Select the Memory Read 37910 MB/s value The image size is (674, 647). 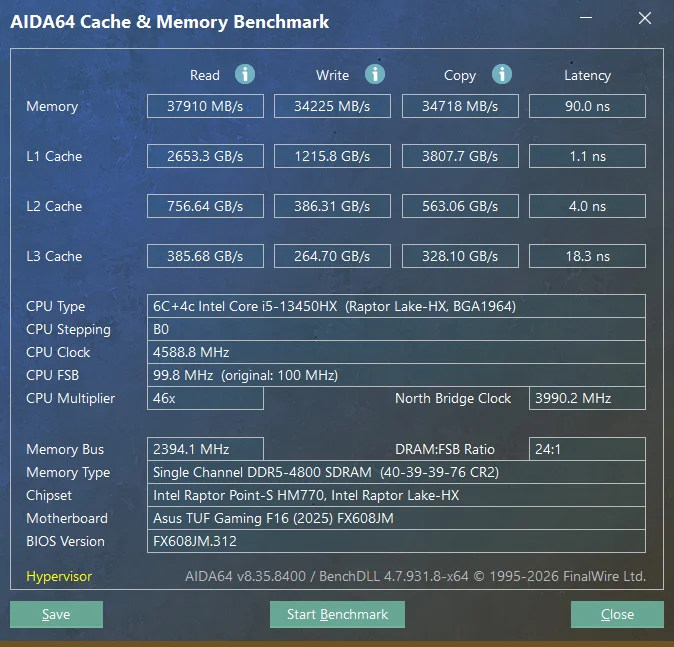pyautogui.click(x=205, y=106)
